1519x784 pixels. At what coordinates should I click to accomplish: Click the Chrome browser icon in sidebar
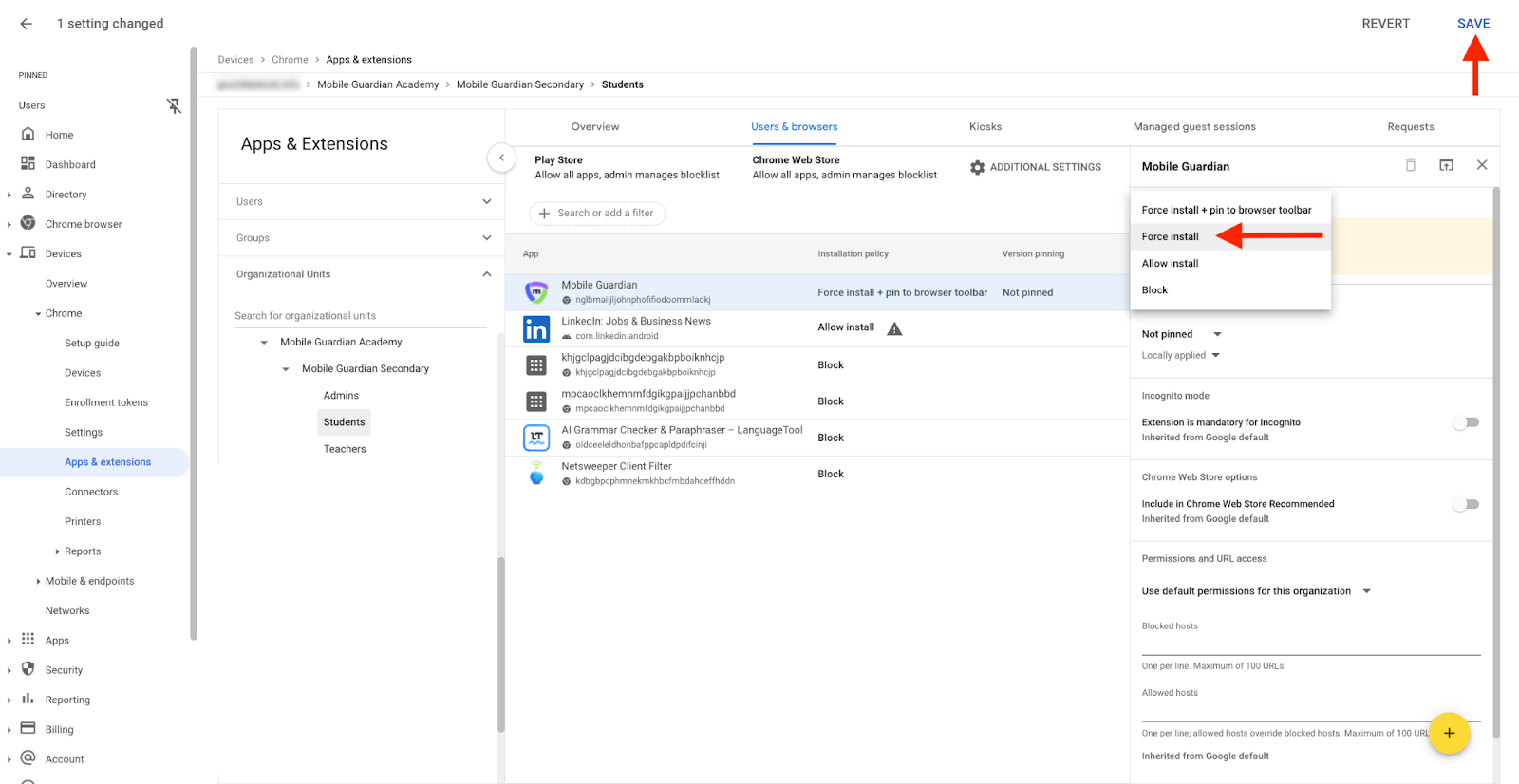(x=28, y=224)
